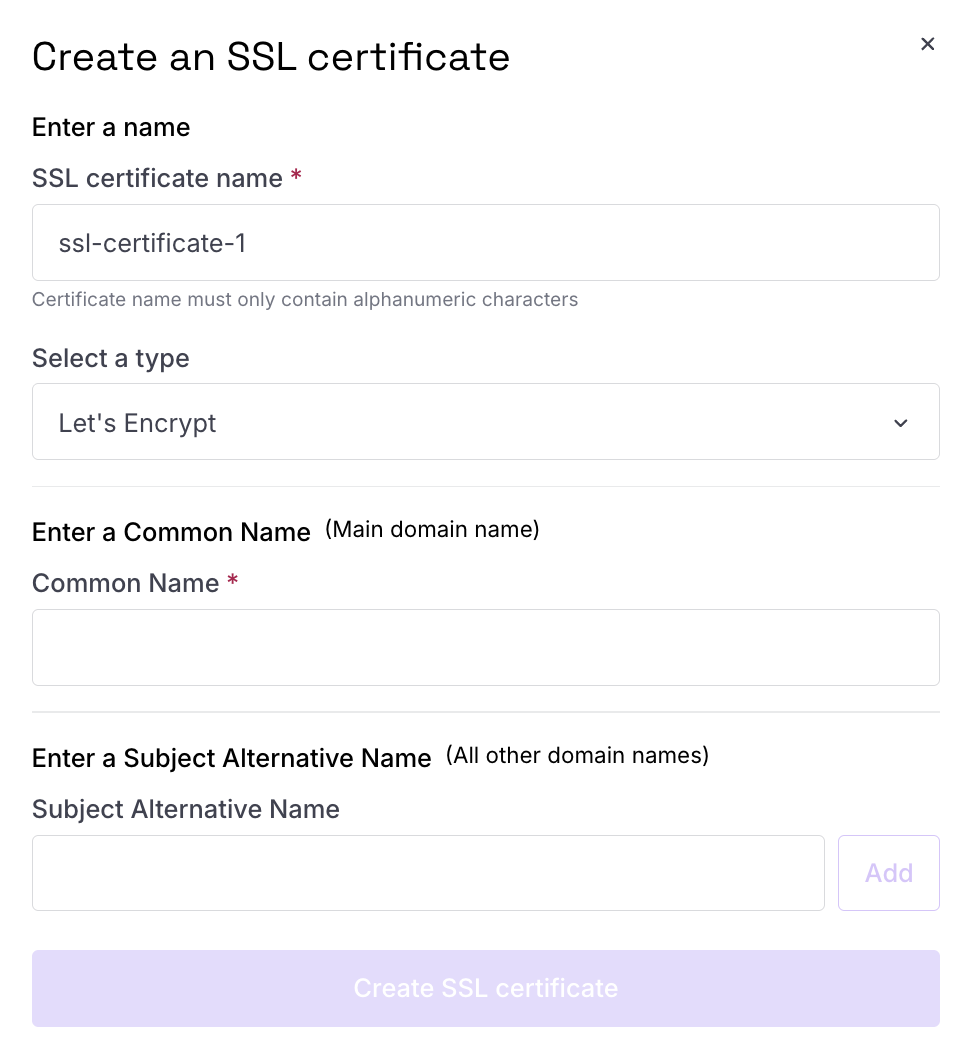Click the '(All other domain names)' hint

[577, 756]
